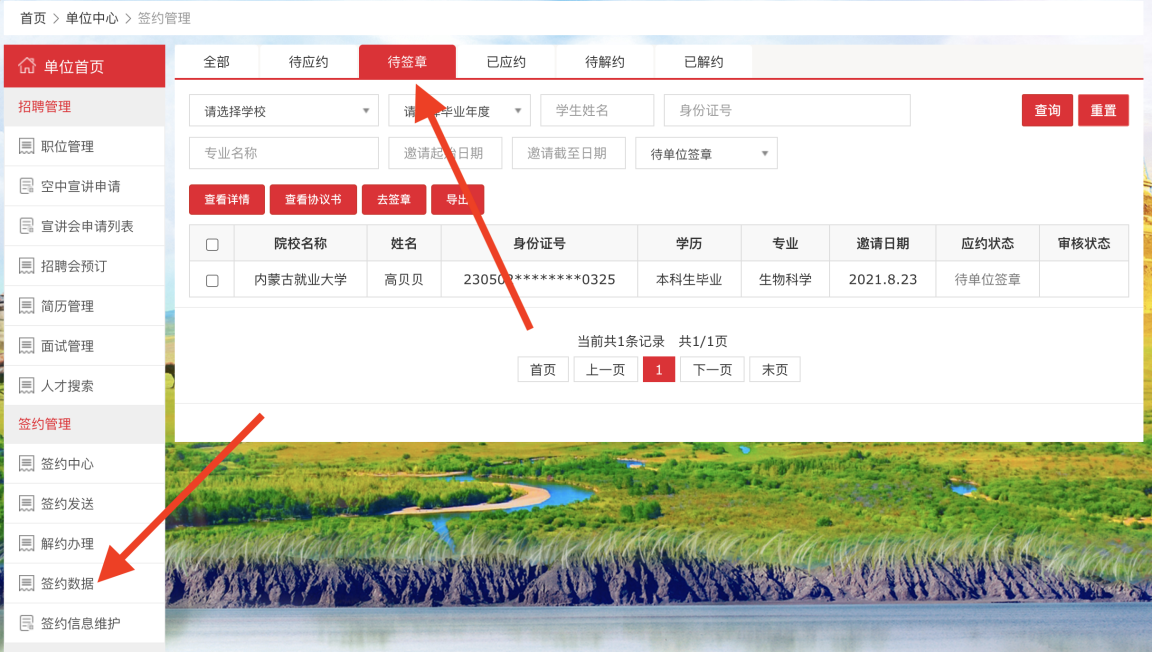Viewport: 1152px width, 652px height.
Task: Click the 面试管理 sidebar icon
Action: [26, 346]
